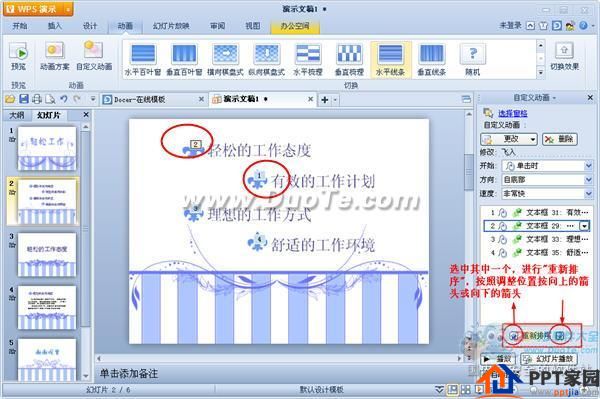Viewport: 600px width, 399px height.
Task: Click the print icon in quick toolbar
Action: click(37, 99)
